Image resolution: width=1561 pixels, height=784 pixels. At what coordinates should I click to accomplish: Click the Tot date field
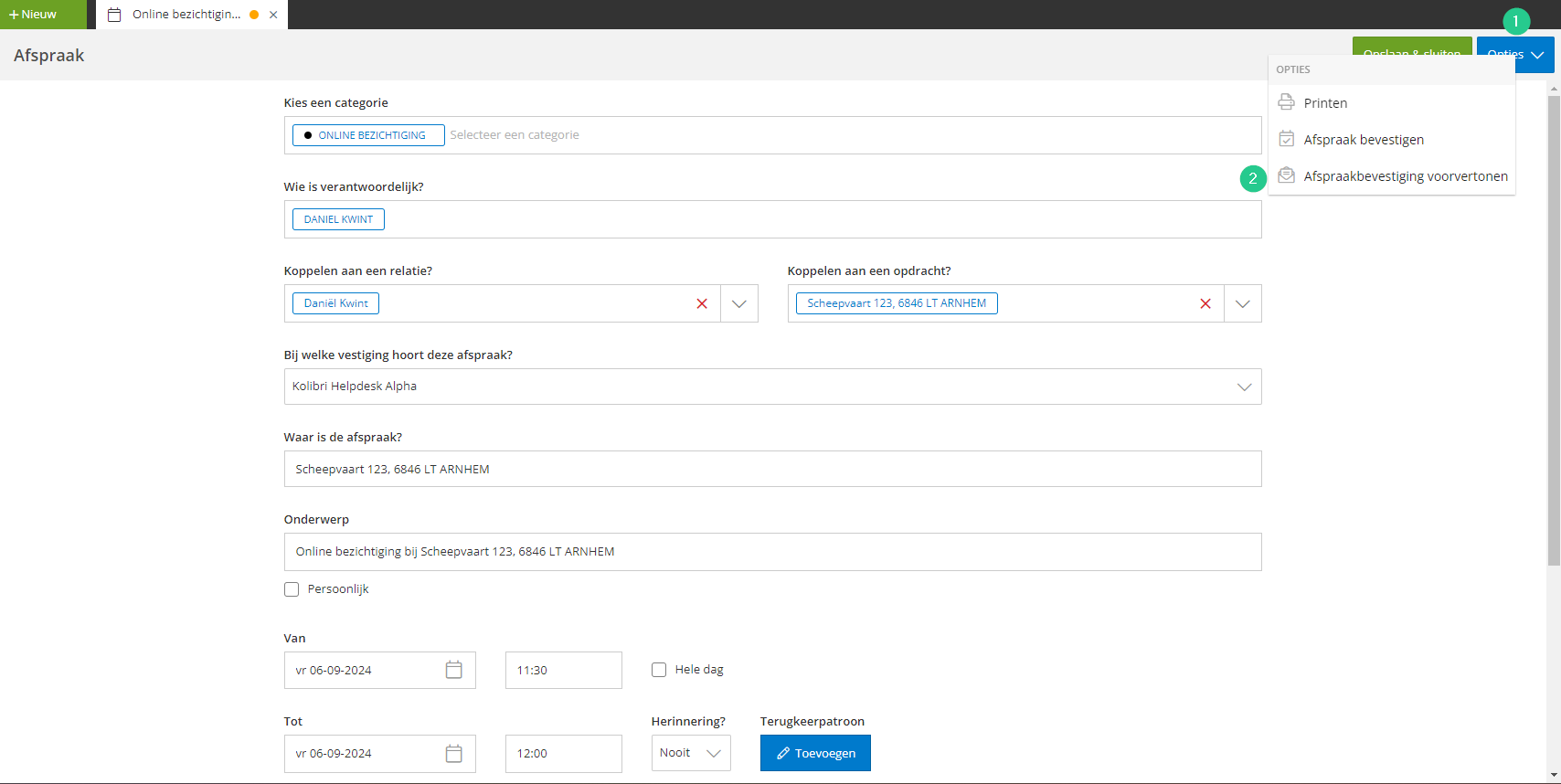[379, 754]
